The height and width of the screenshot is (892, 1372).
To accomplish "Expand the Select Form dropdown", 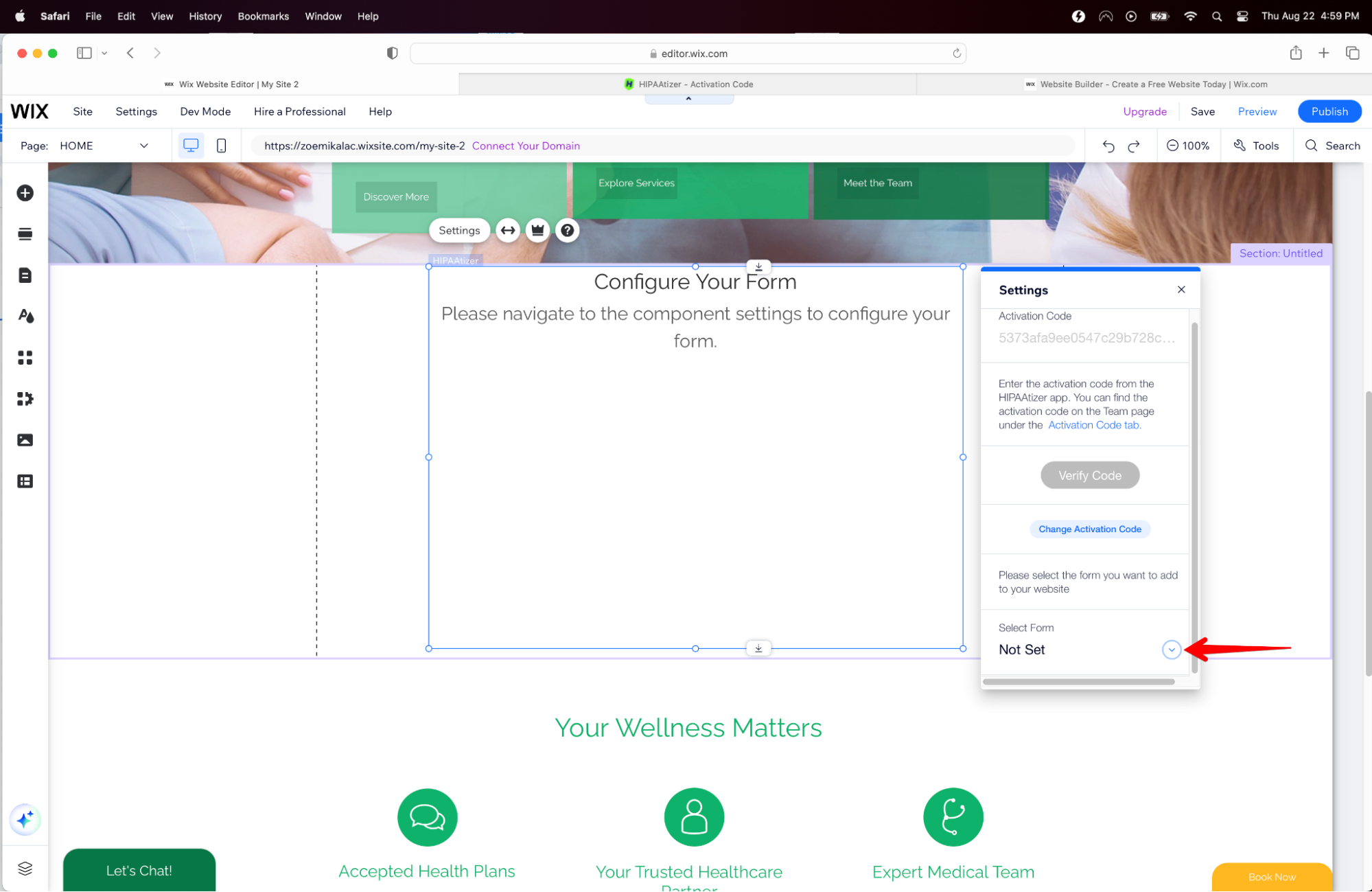I will 1171,650.
